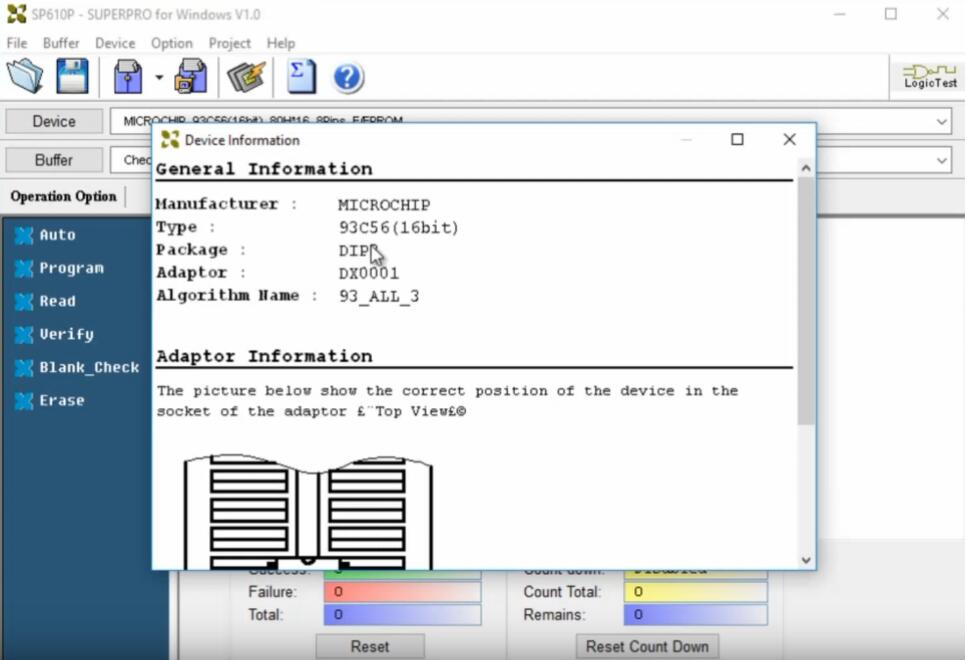Click the Buffer button
This screenshot has width=965, height=660.
pyautogui.click(x=54, y=160)
